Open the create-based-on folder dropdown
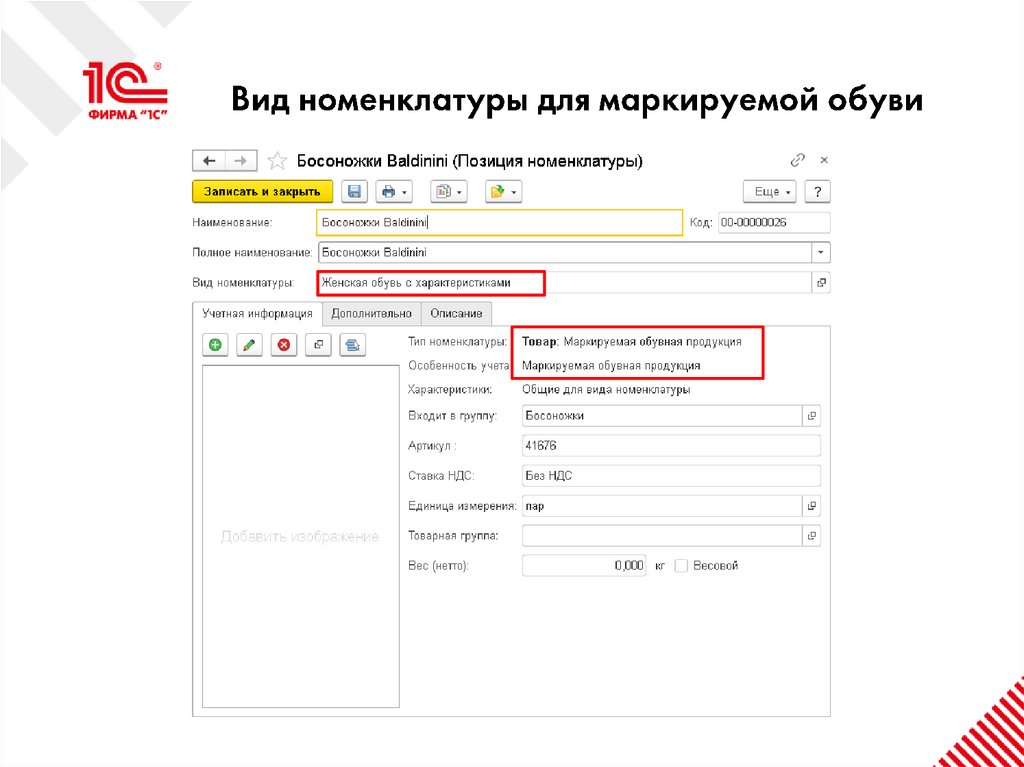This screenshot has width=1024, height=767. click(x=503, y=192)
